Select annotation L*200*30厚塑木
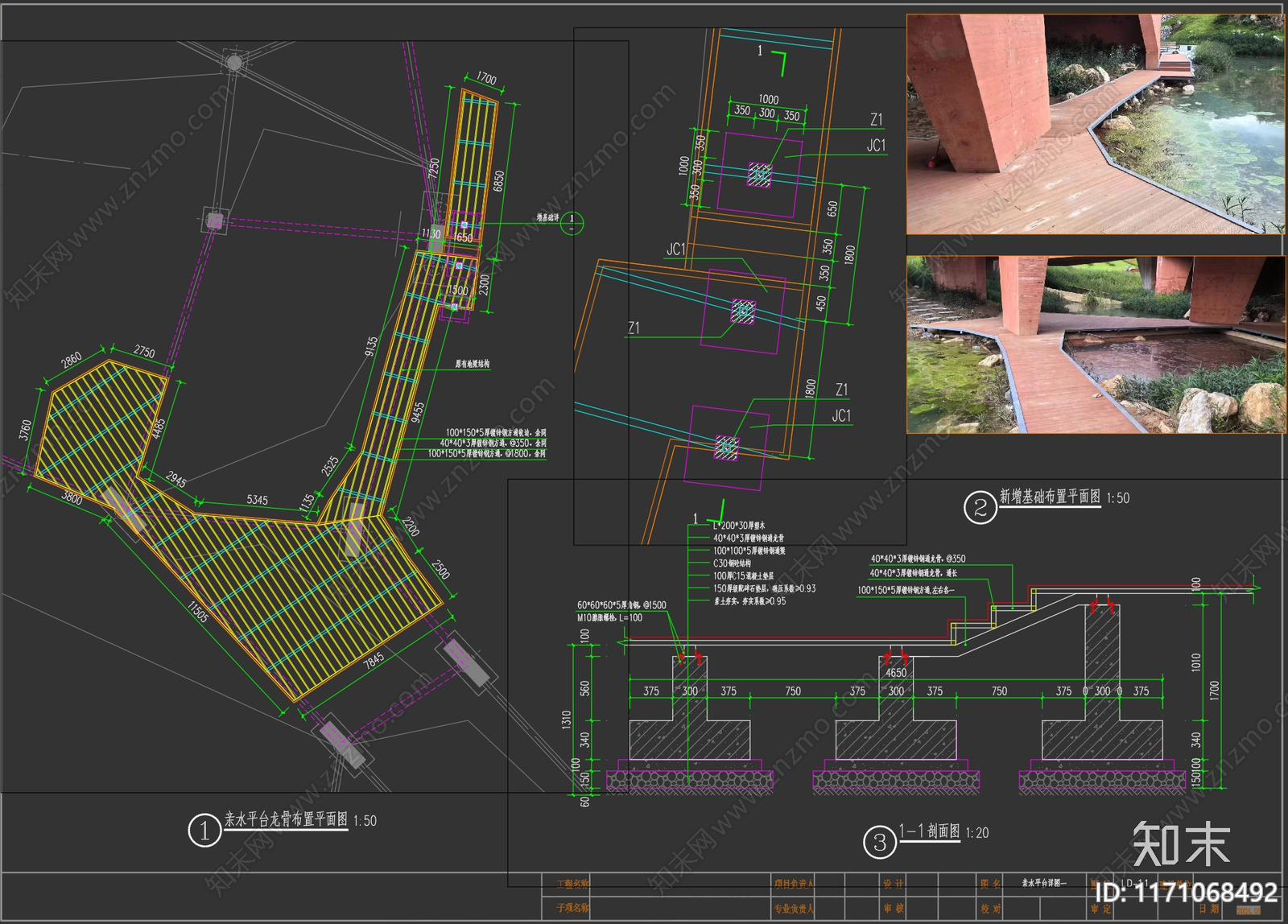The image size is (1288, 924). (x=739, y=525)
